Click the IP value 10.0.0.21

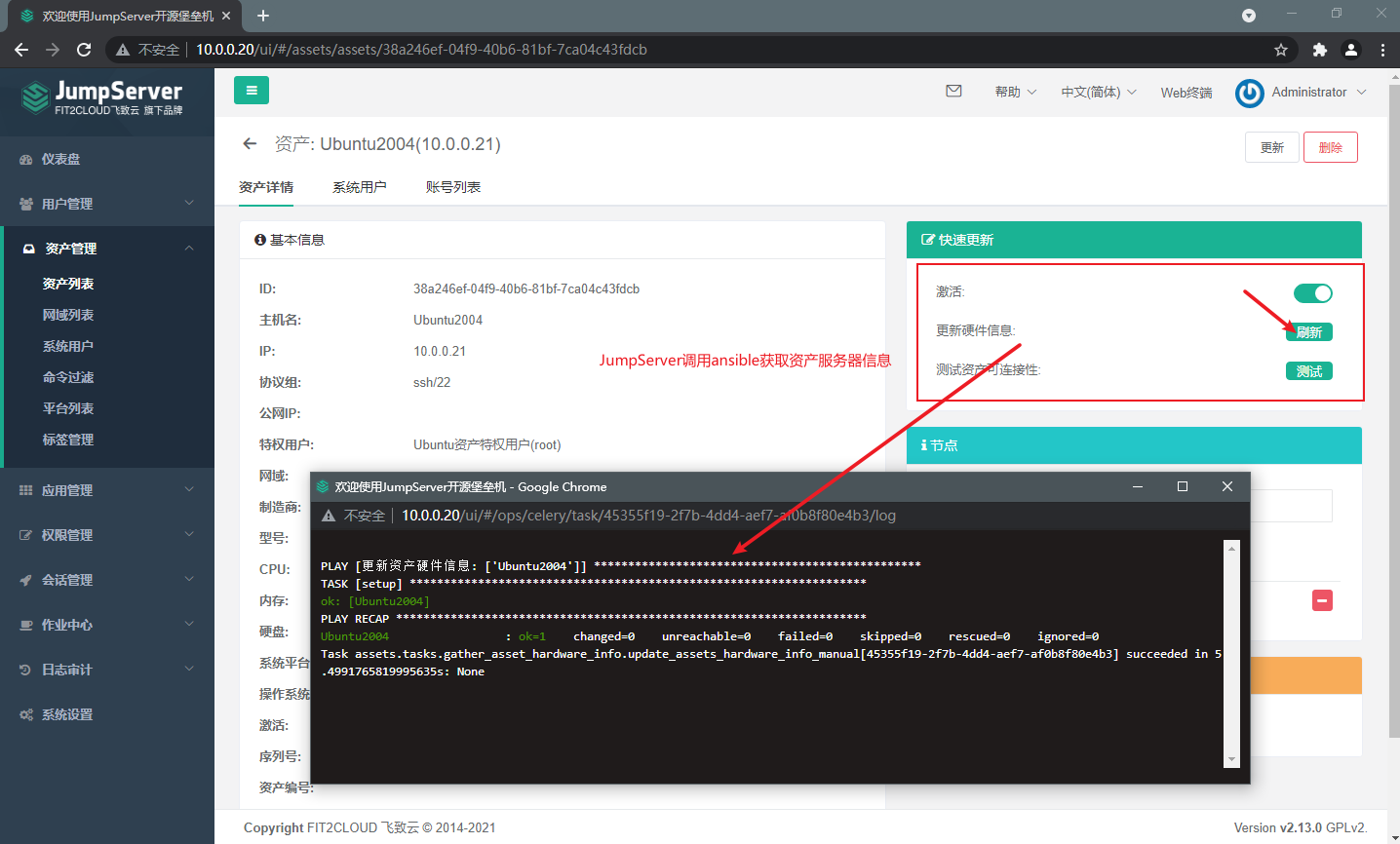click(440, 351)
